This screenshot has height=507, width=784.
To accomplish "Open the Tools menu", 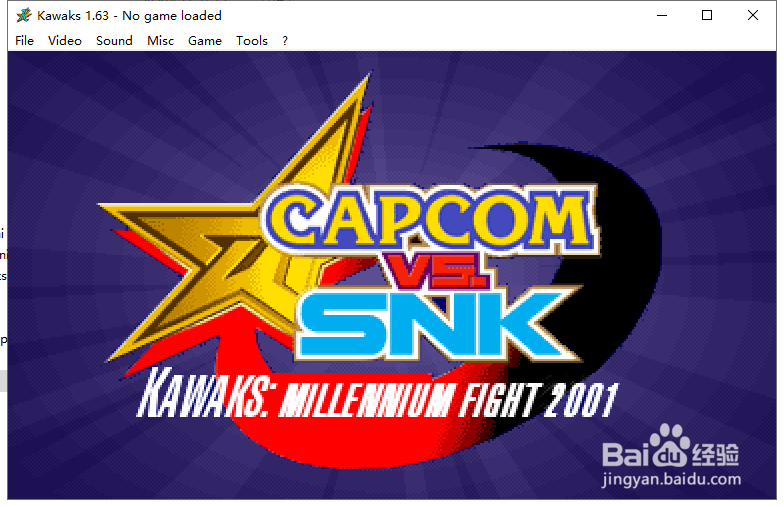I will click(252, 40).
